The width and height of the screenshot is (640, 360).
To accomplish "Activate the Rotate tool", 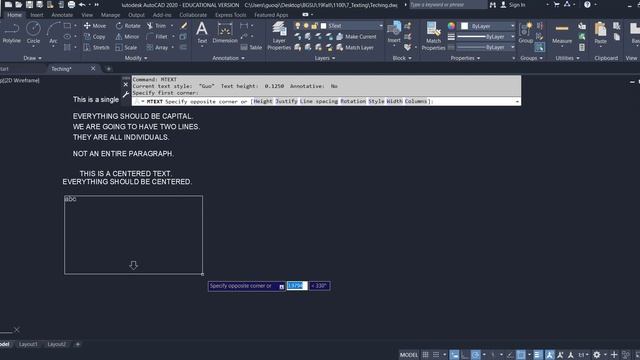I will coord(128,26).
